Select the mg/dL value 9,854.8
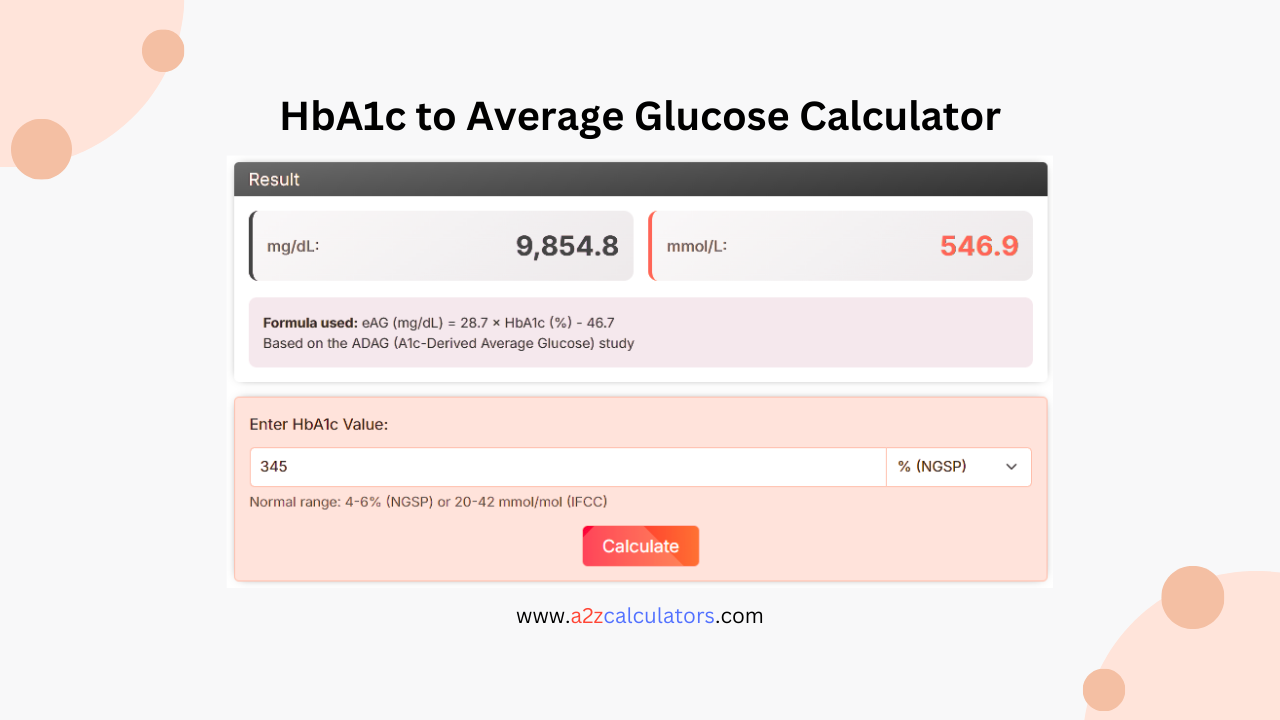This screenshot has height=720, width=1280. 567,245
